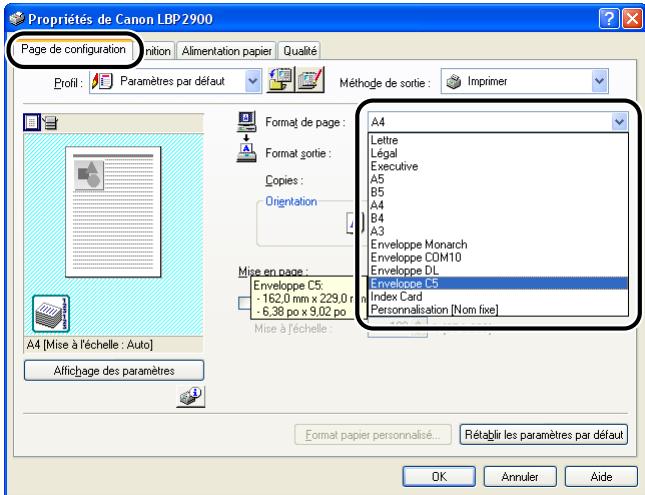Click the Format de page computer icon
The image size is (645, 495).
246,121
